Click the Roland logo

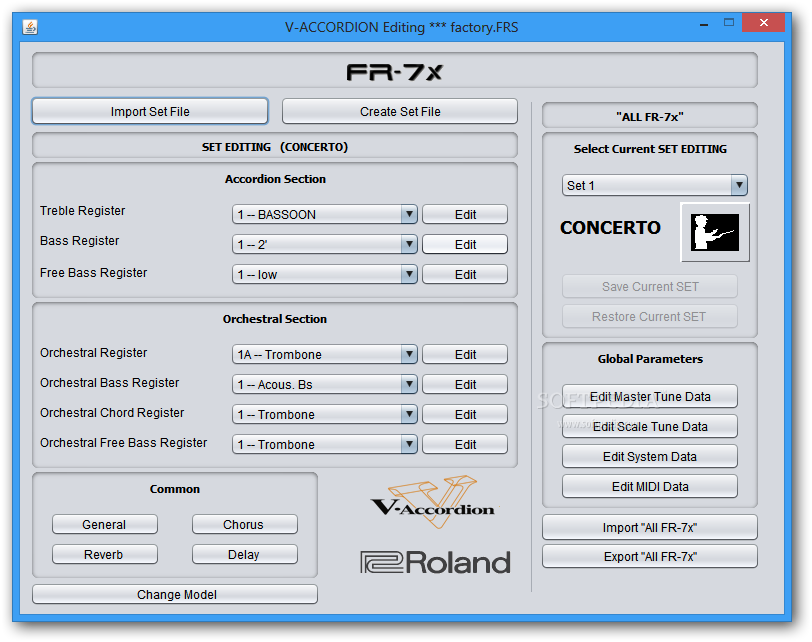tap(435, 562)
